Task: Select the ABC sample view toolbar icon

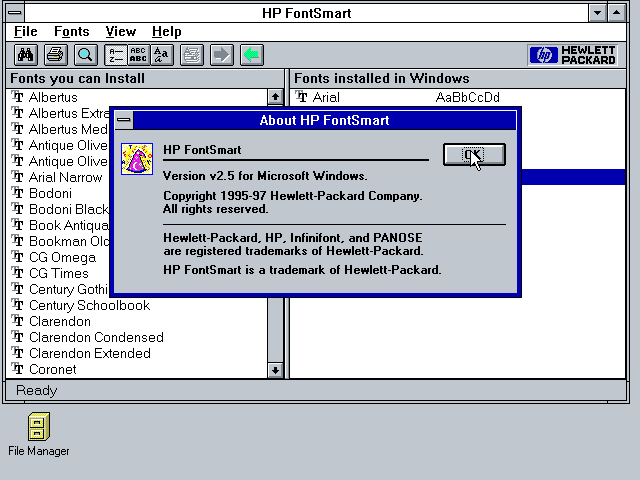Action: (x=139, y=55)
